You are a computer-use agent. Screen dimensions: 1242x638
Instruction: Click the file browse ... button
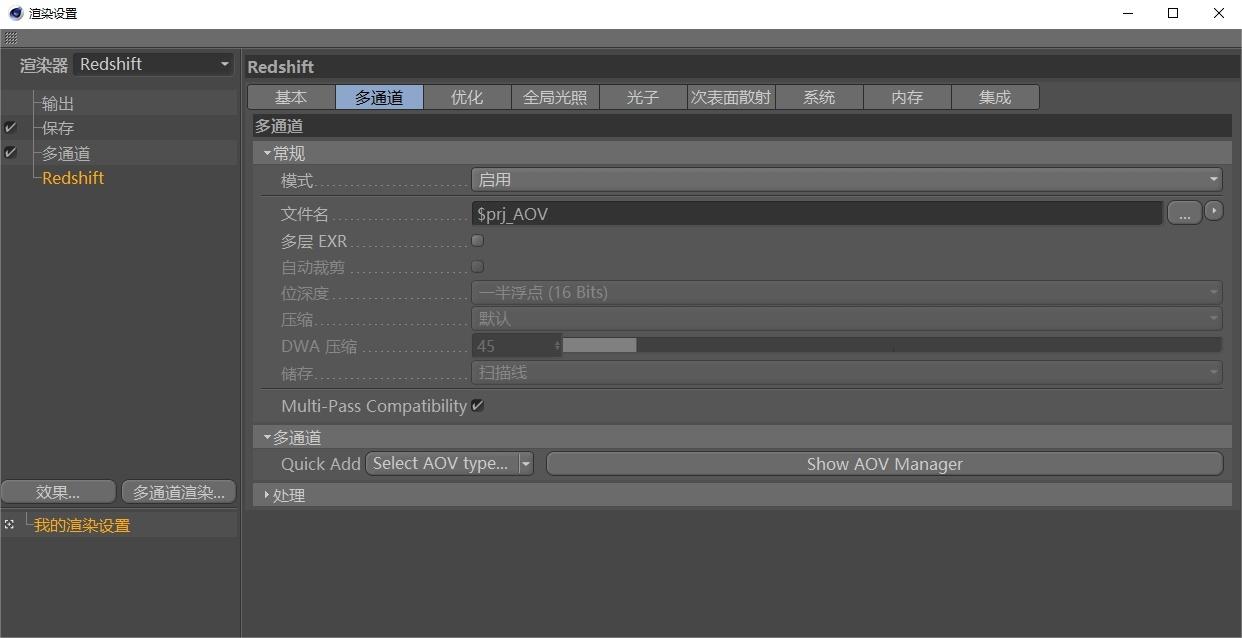tap(1184, 213)
